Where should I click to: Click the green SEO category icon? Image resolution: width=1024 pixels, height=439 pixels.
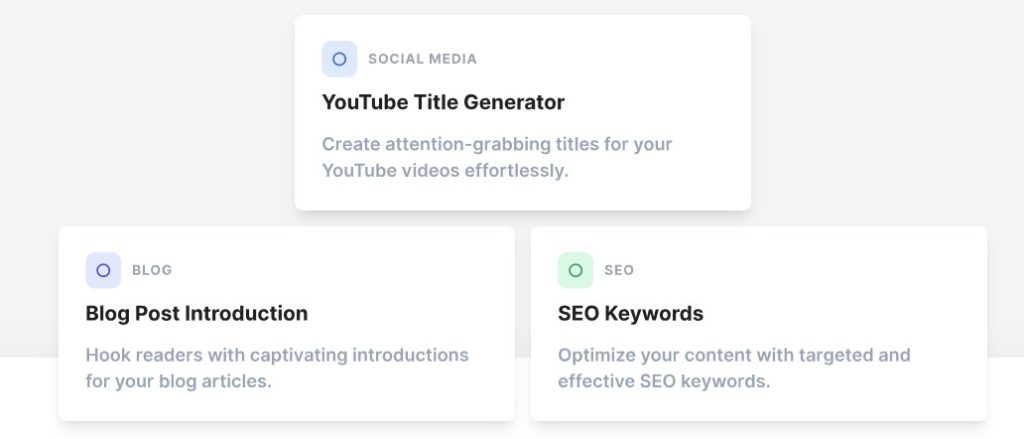575,270
